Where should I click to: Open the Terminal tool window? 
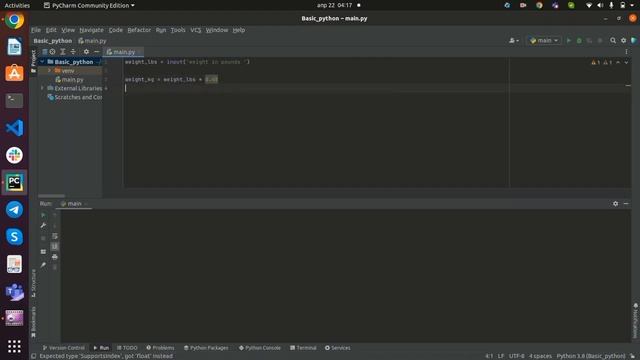[x=303, y=348]
